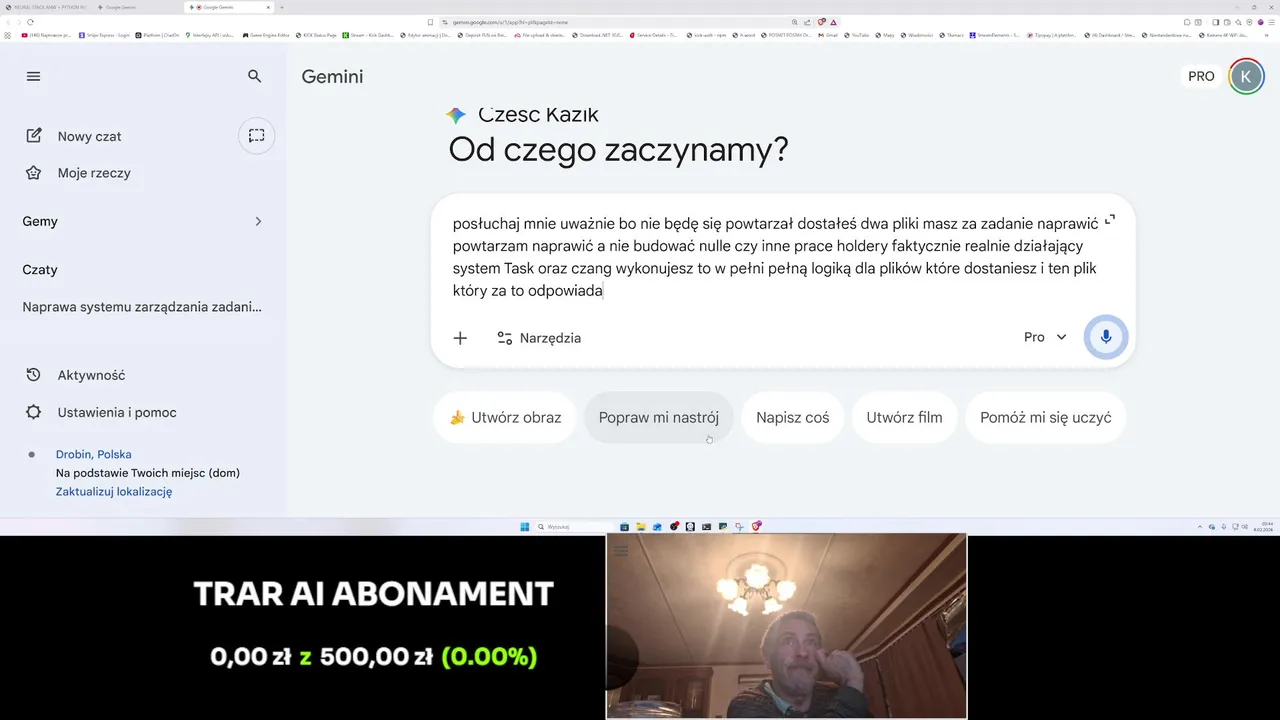Open the Narzędzia tools menu
Viewport: 1280px width, 720px height.
point(539,338)
